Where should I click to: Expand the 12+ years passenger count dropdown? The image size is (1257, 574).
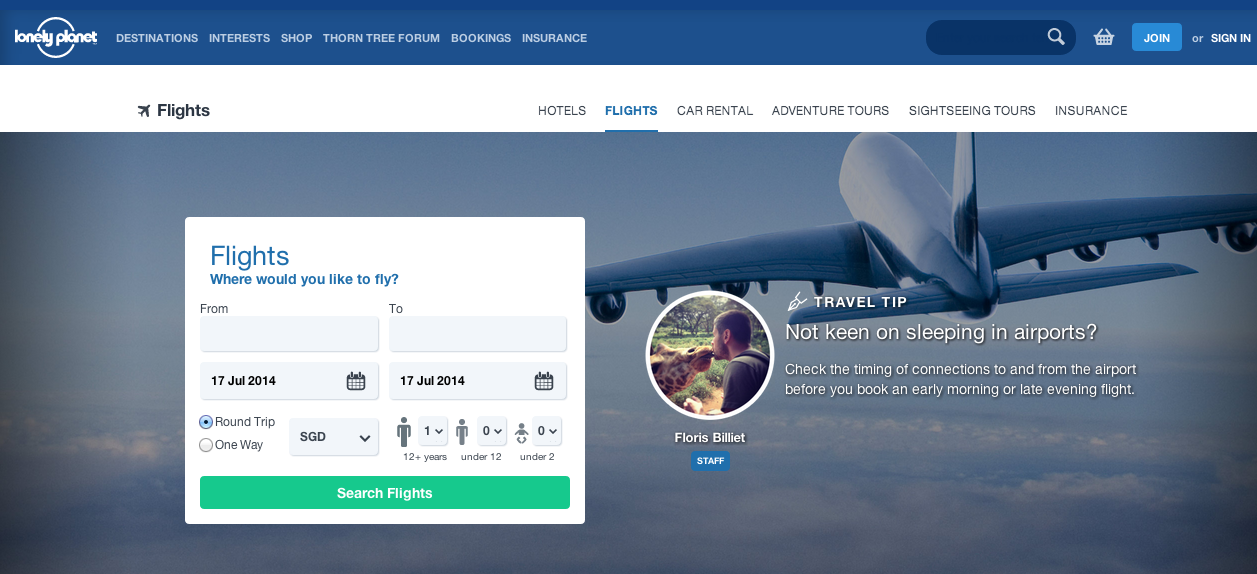coord(433,432)
